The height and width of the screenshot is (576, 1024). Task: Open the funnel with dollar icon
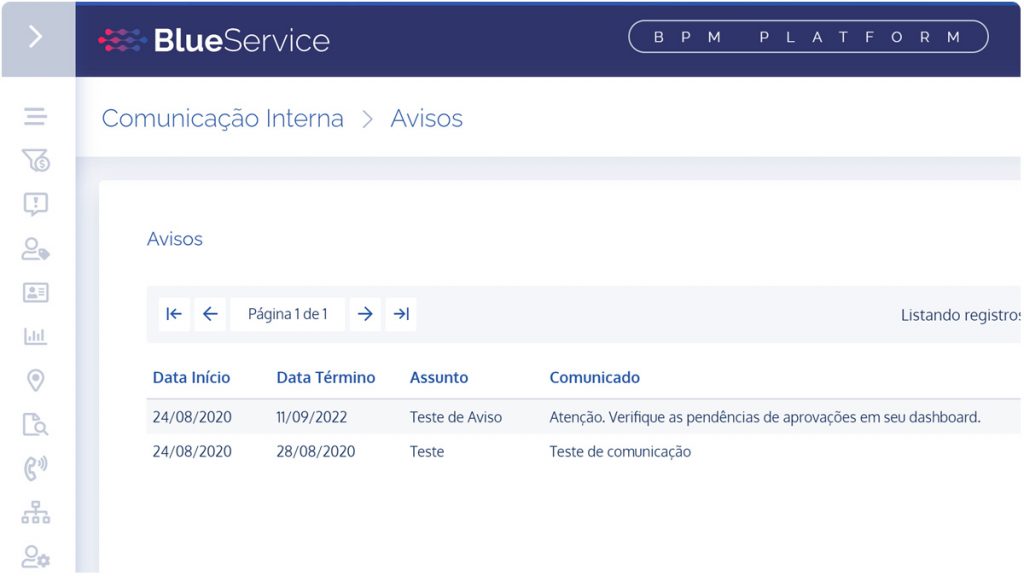(x=36, y=160)
